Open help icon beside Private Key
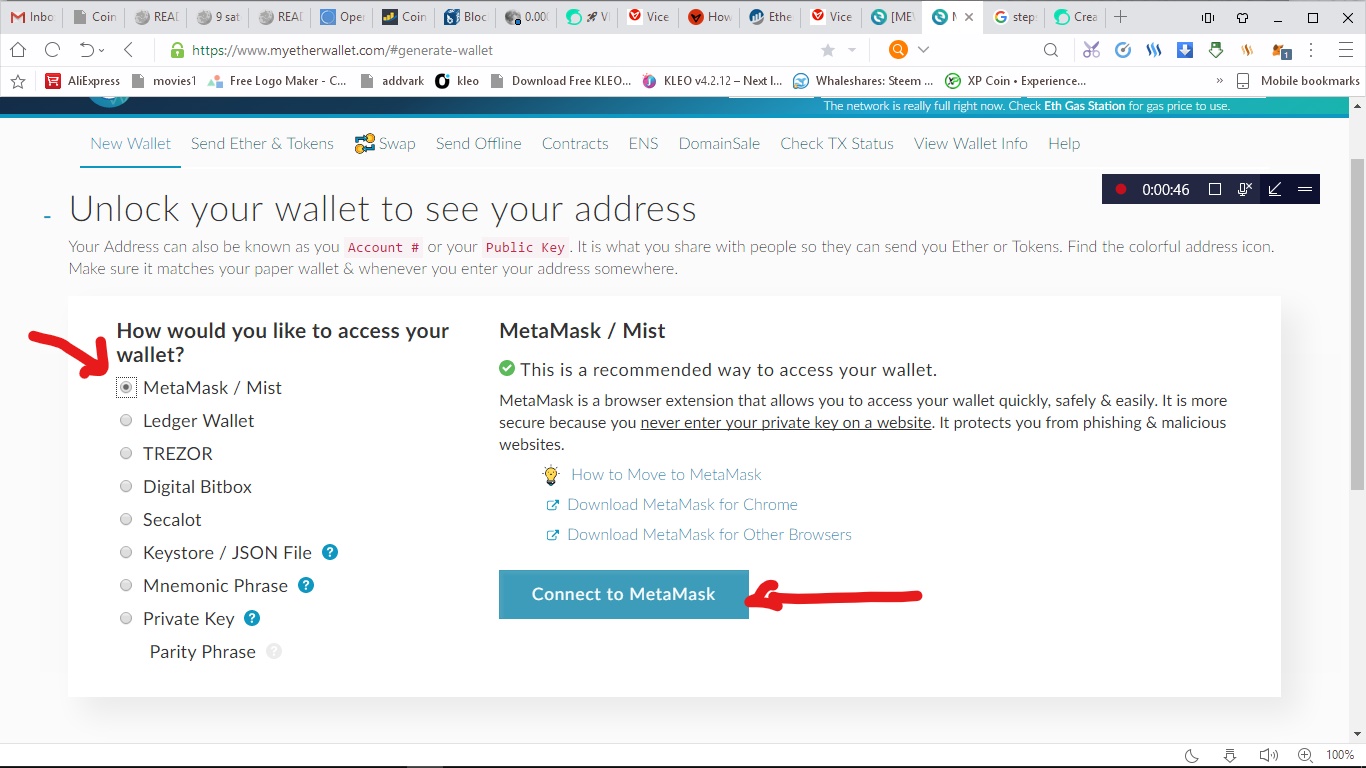 (252, 618)
